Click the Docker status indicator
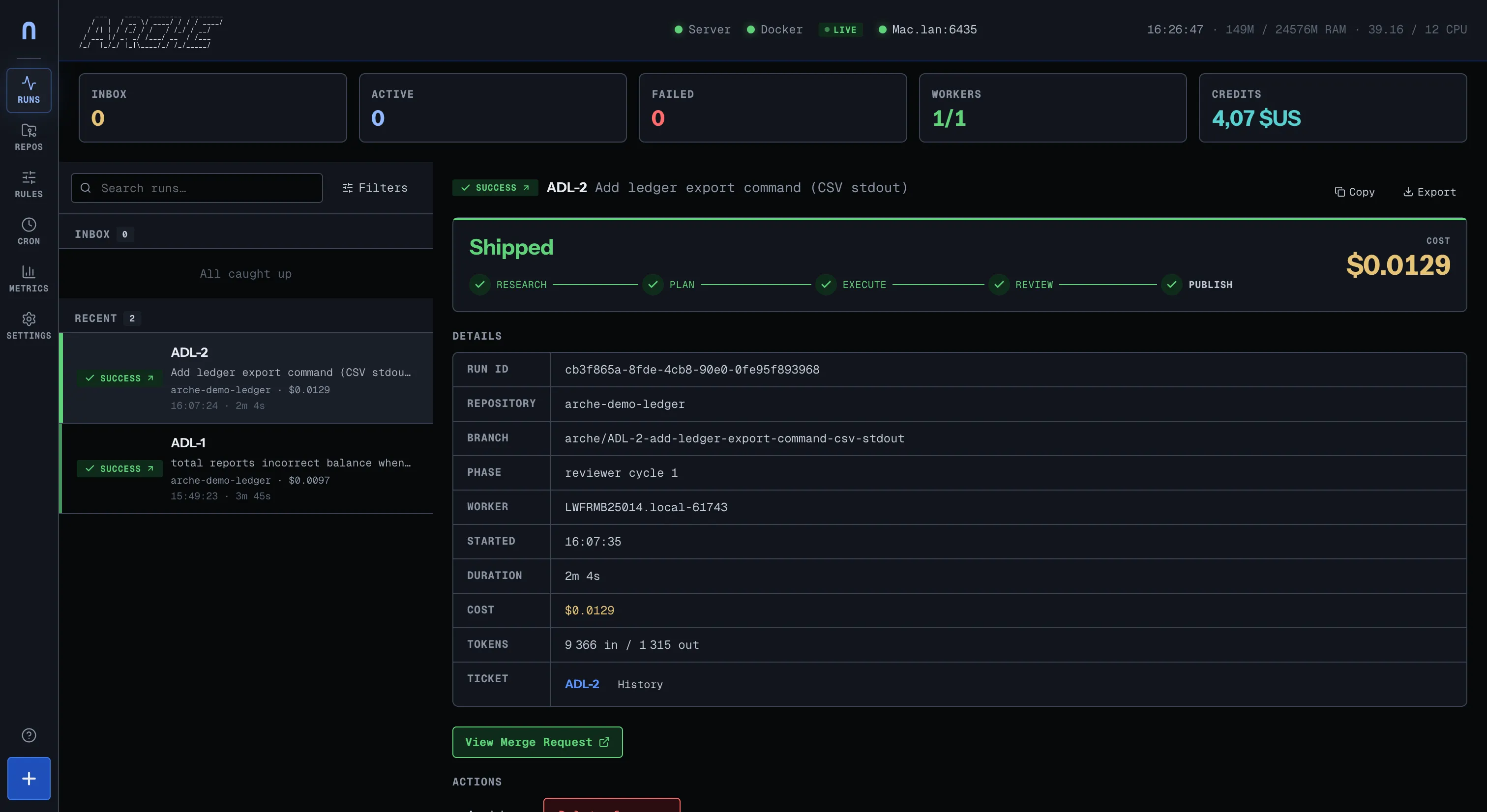 click(774, 29)
